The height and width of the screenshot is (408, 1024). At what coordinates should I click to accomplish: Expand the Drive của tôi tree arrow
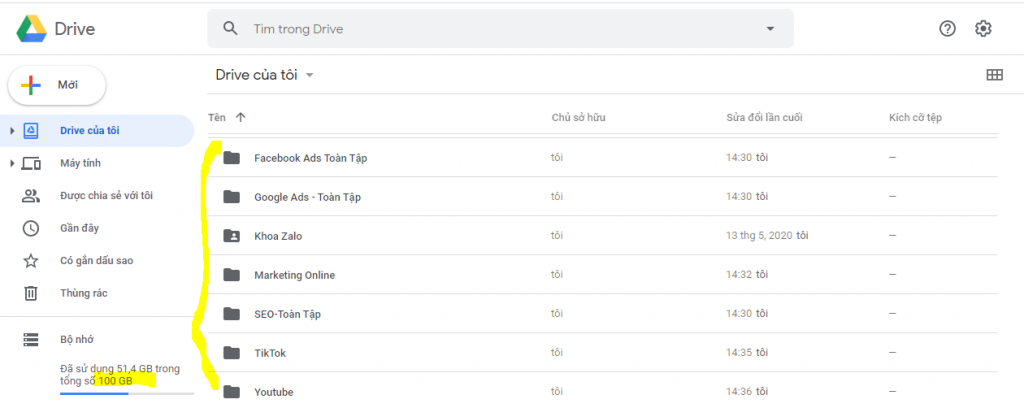click(12, 131)
